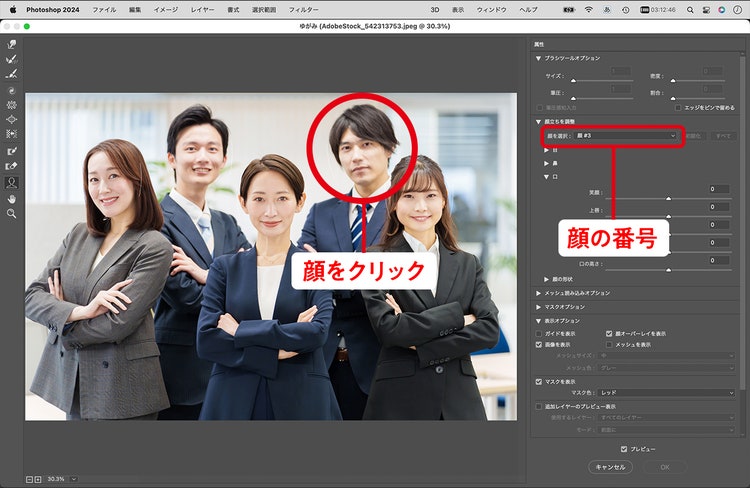
Task: Expand the 目 (eyes) subsection
Action: 546,150
